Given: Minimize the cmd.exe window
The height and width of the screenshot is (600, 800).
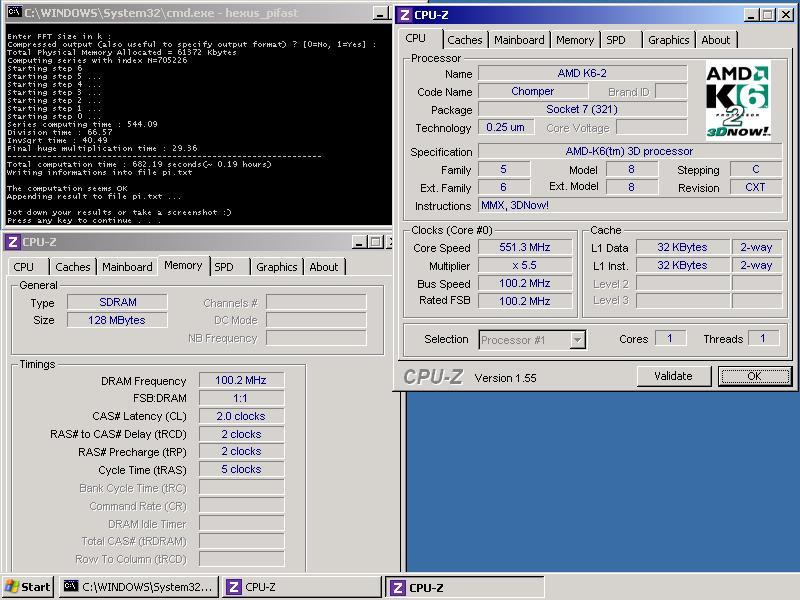Looking at the screenshot, I should 380,13.
